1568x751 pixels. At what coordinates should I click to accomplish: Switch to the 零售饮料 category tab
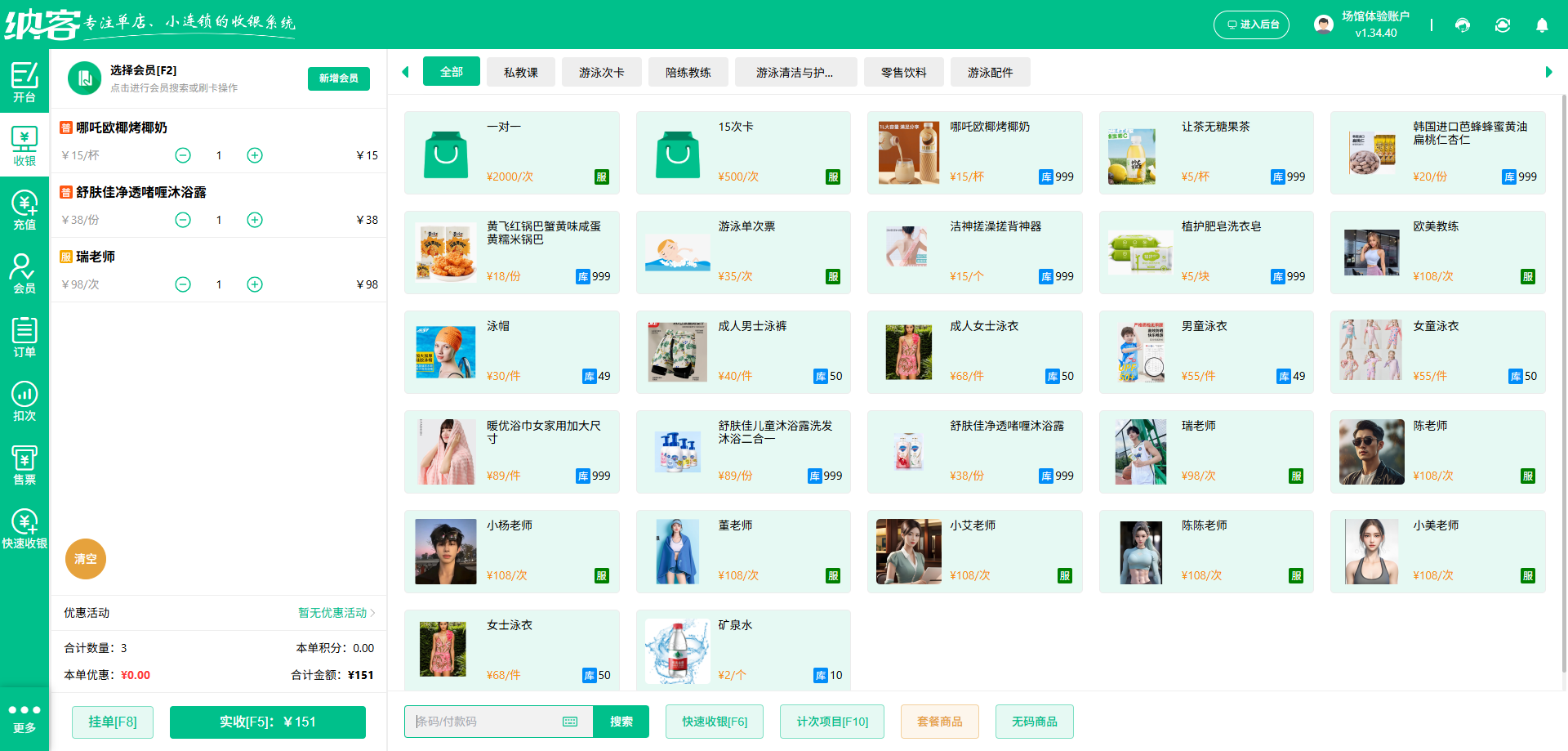(x=904, y=72)
